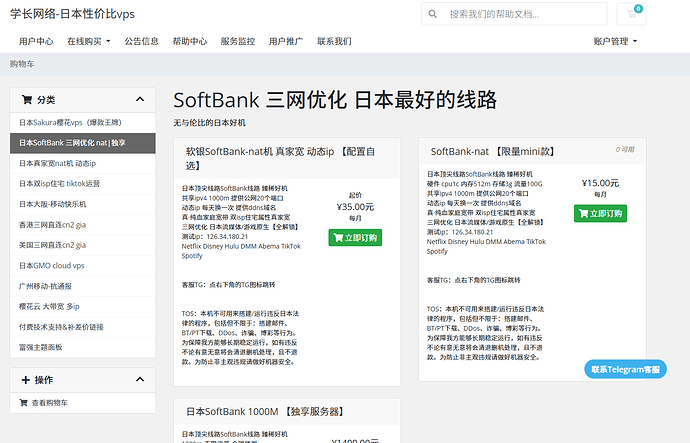
Task: Click the 无与伦比的日本好机 tagline
Action: [x=209, y=123]
